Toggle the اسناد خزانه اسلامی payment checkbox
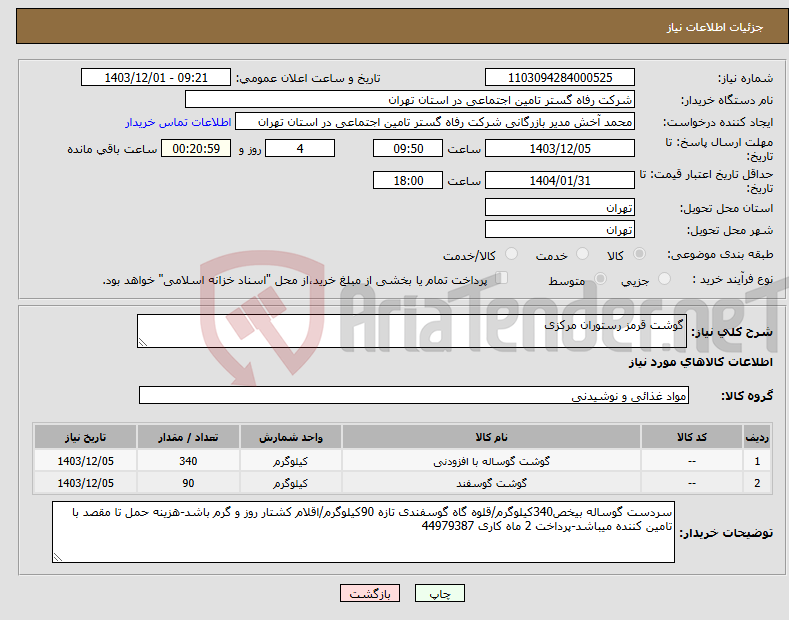The width and height of the screenshot is (789, 620). click(x=501, y=278)
